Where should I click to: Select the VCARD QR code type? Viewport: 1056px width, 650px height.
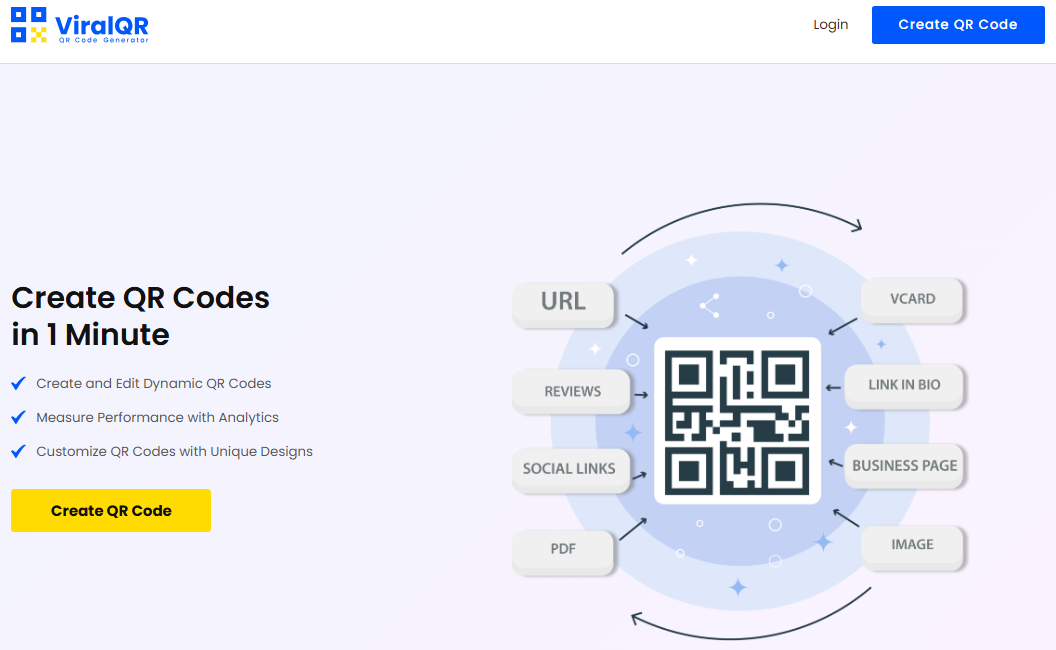tap(911, 299)
